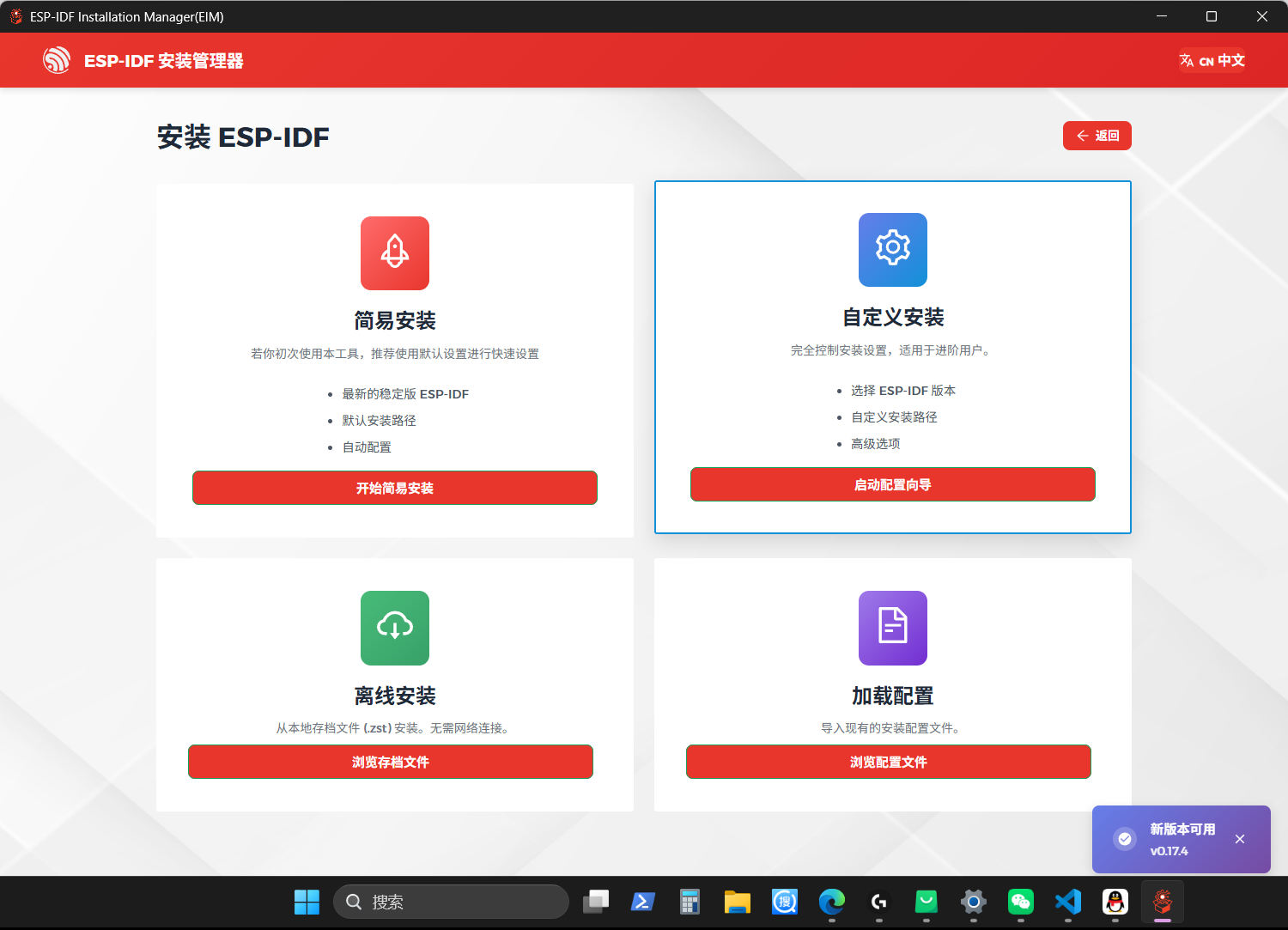Click the description mentioning (.zst) archive
Screen dimensions: 1288x930
395,728
